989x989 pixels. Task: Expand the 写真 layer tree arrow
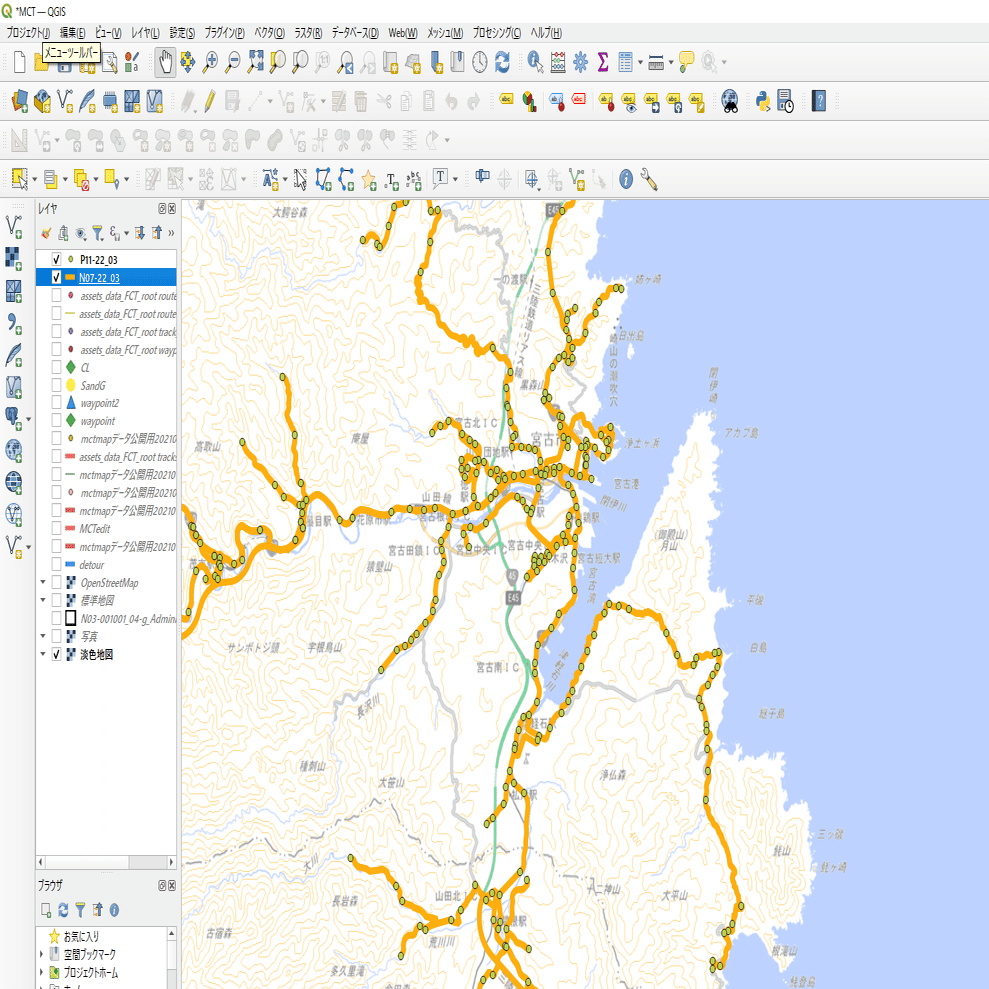[43, 636]
